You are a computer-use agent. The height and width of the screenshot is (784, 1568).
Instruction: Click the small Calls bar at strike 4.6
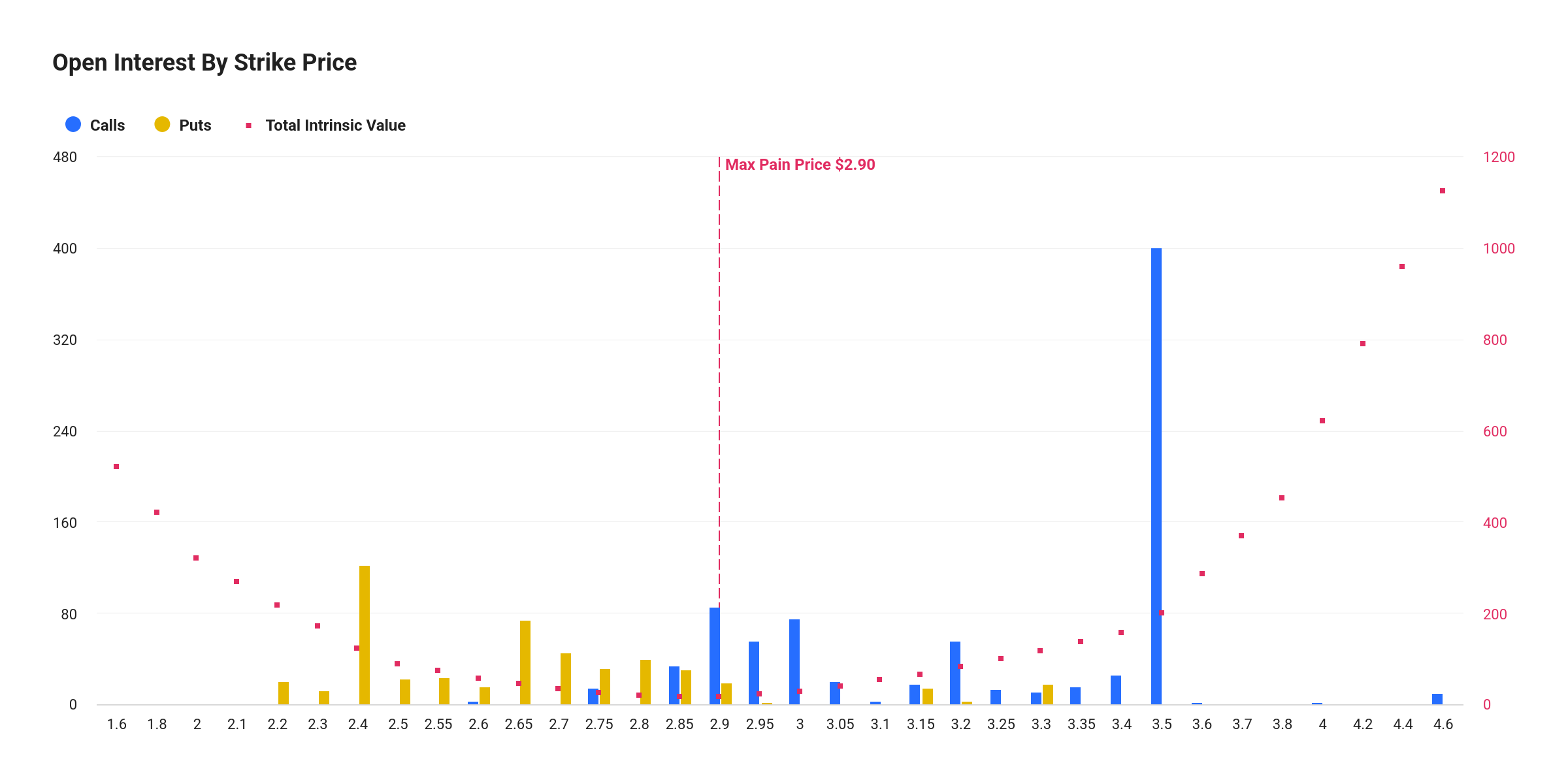coord(1437,699)
